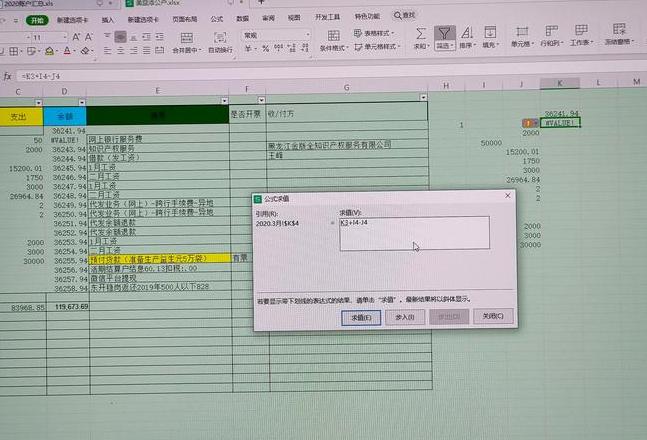Switch to the 插入 ribbon tab

coord(108,20)
